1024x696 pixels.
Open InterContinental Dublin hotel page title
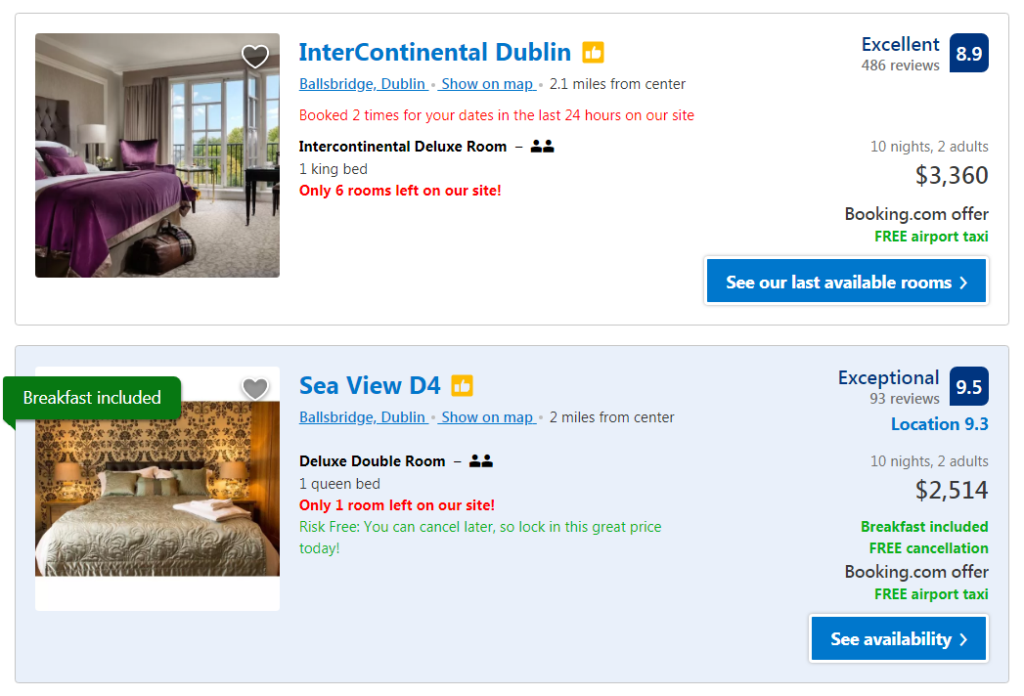(435, 52)
